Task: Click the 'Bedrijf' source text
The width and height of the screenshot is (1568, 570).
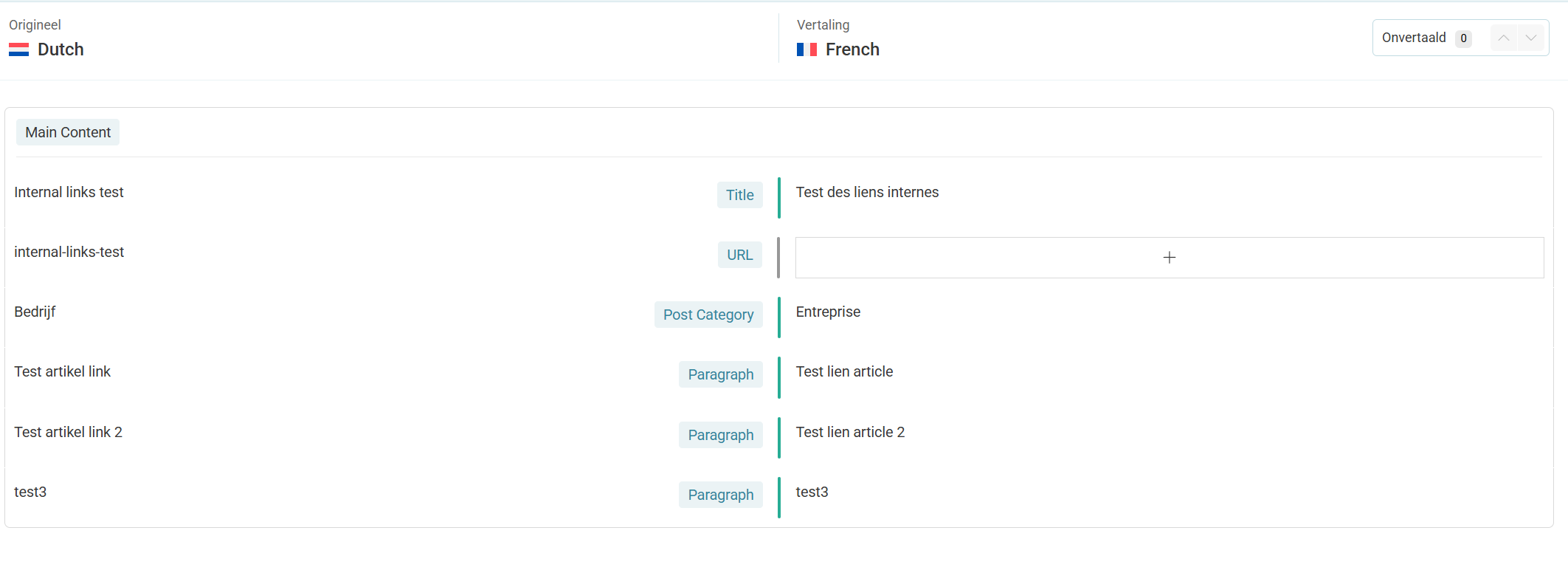Action: pos(35,312)
